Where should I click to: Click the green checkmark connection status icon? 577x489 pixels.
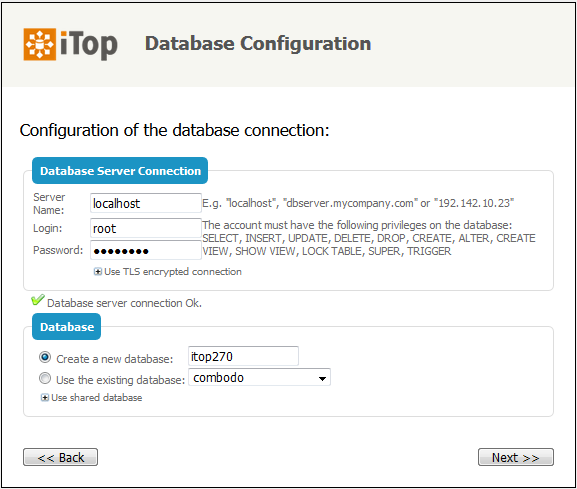[x=38, y=300]
